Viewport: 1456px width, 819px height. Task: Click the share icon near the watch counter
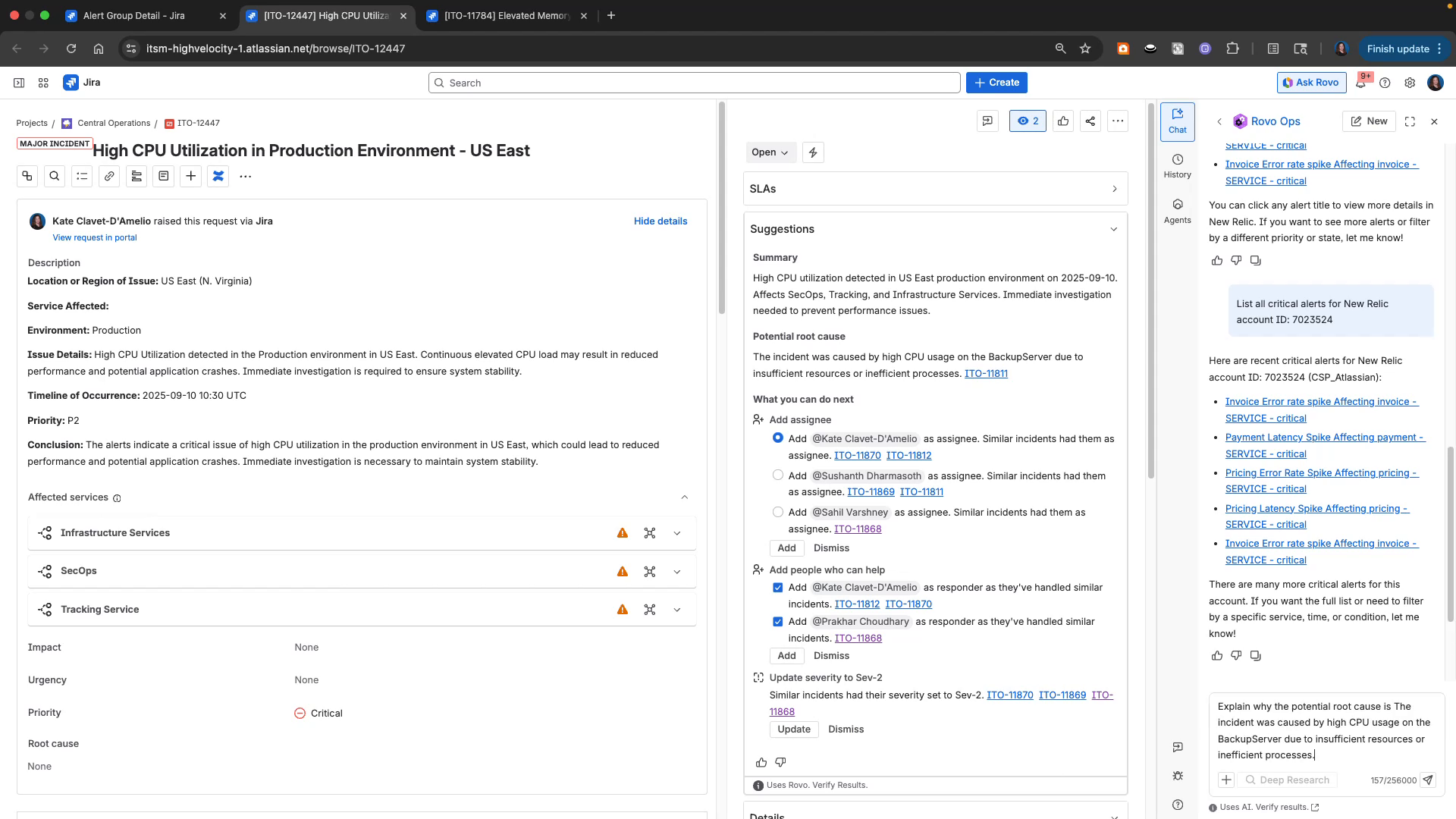click(x=1090, y=121)
